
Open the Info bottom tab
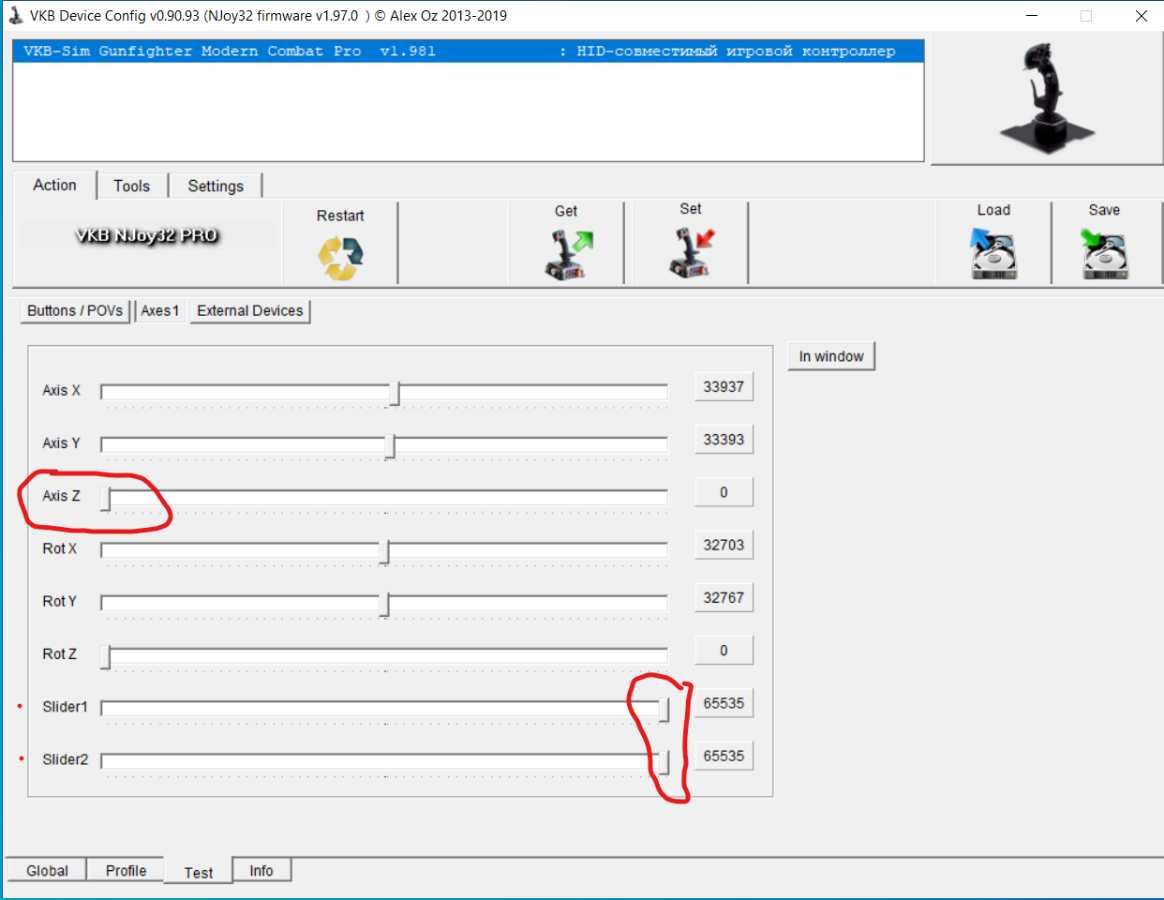point(261,870)
